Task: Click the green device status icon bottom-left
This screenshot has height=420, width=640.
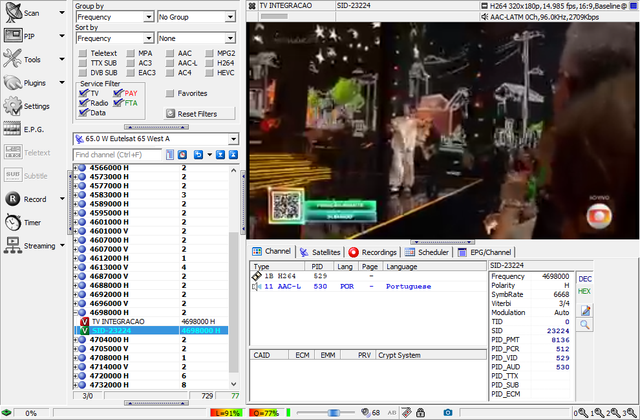Action: [6, 413]
